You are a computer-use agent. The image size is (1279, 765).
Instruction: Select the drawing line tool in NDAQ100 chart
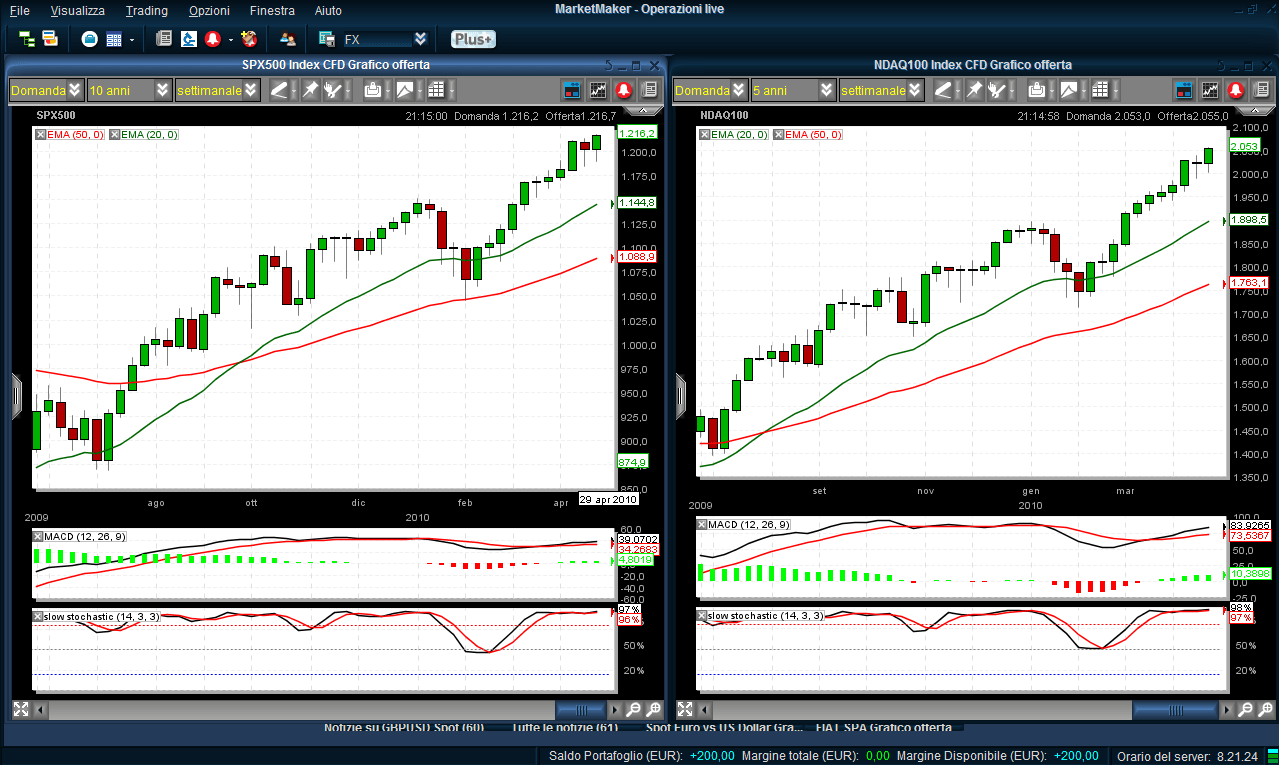pos(943,90)
